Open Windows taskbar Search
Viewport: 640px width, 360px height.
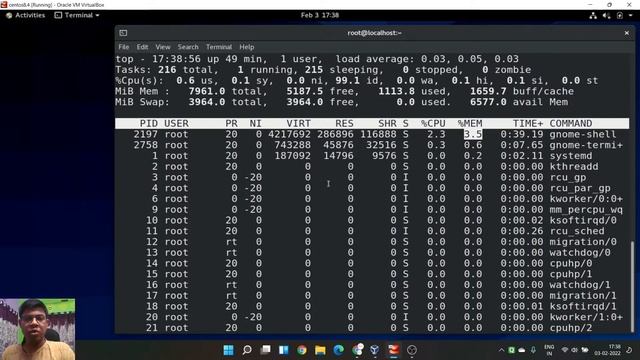(247, 350)
